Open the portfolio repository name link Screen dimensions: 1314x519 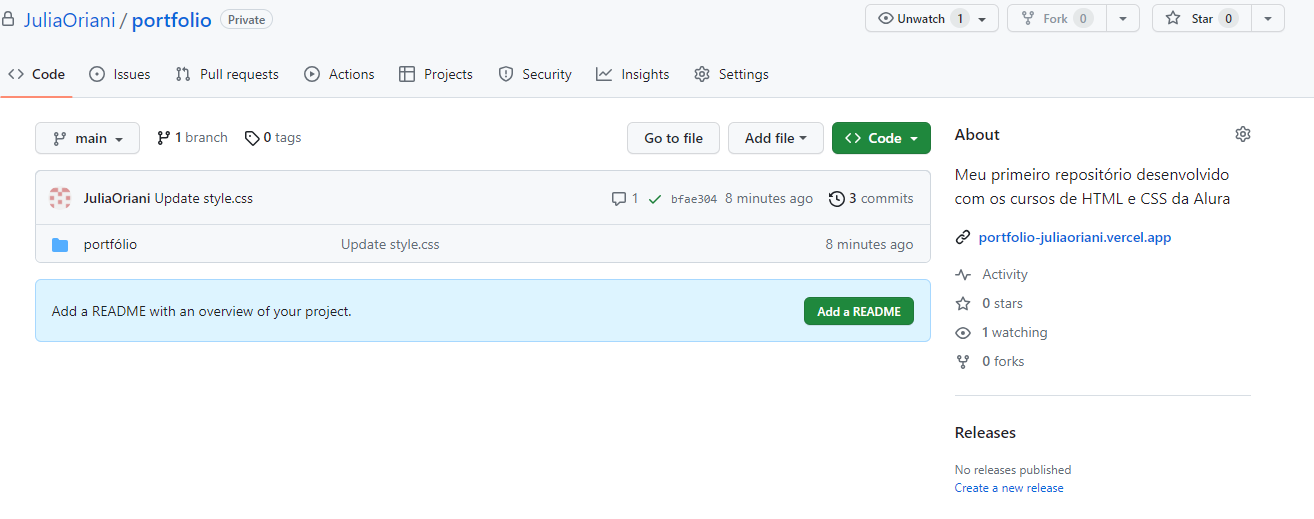pyautogui.click(x=172, y=20)
